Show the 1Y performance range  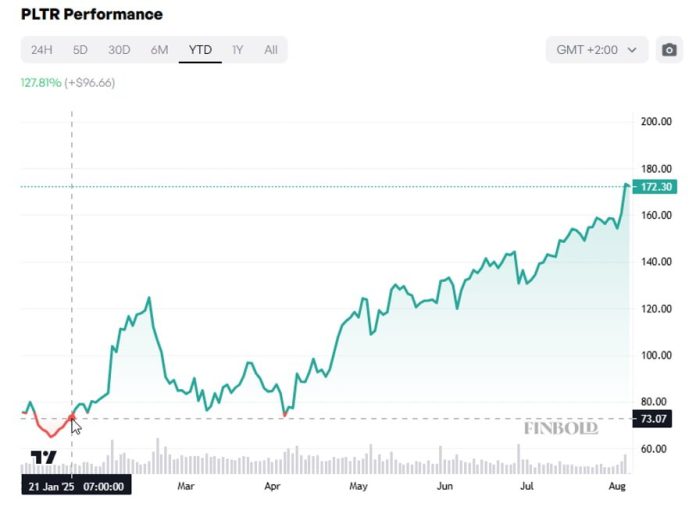pos(237,49)
